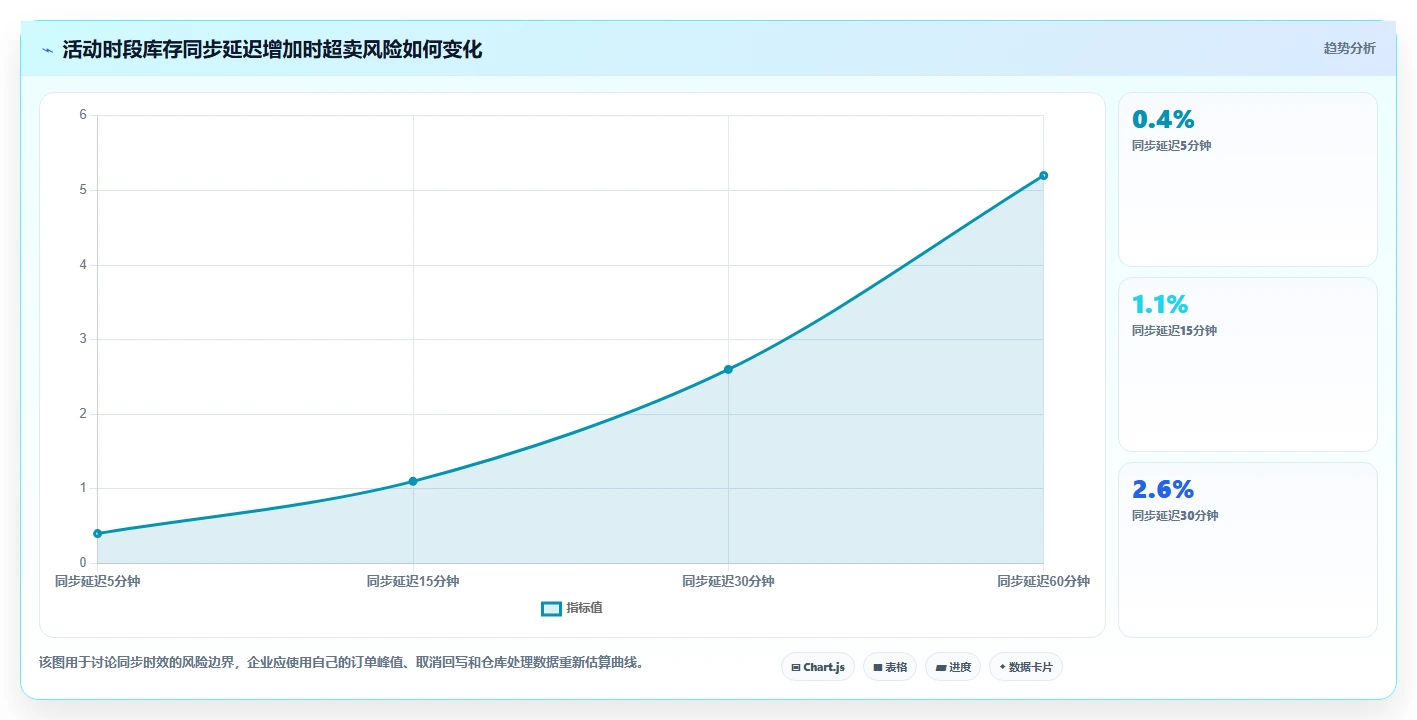This screenshot has width=1417, height=720.
Task: Click the 1.1% value text
Action: coord(1160,304)
